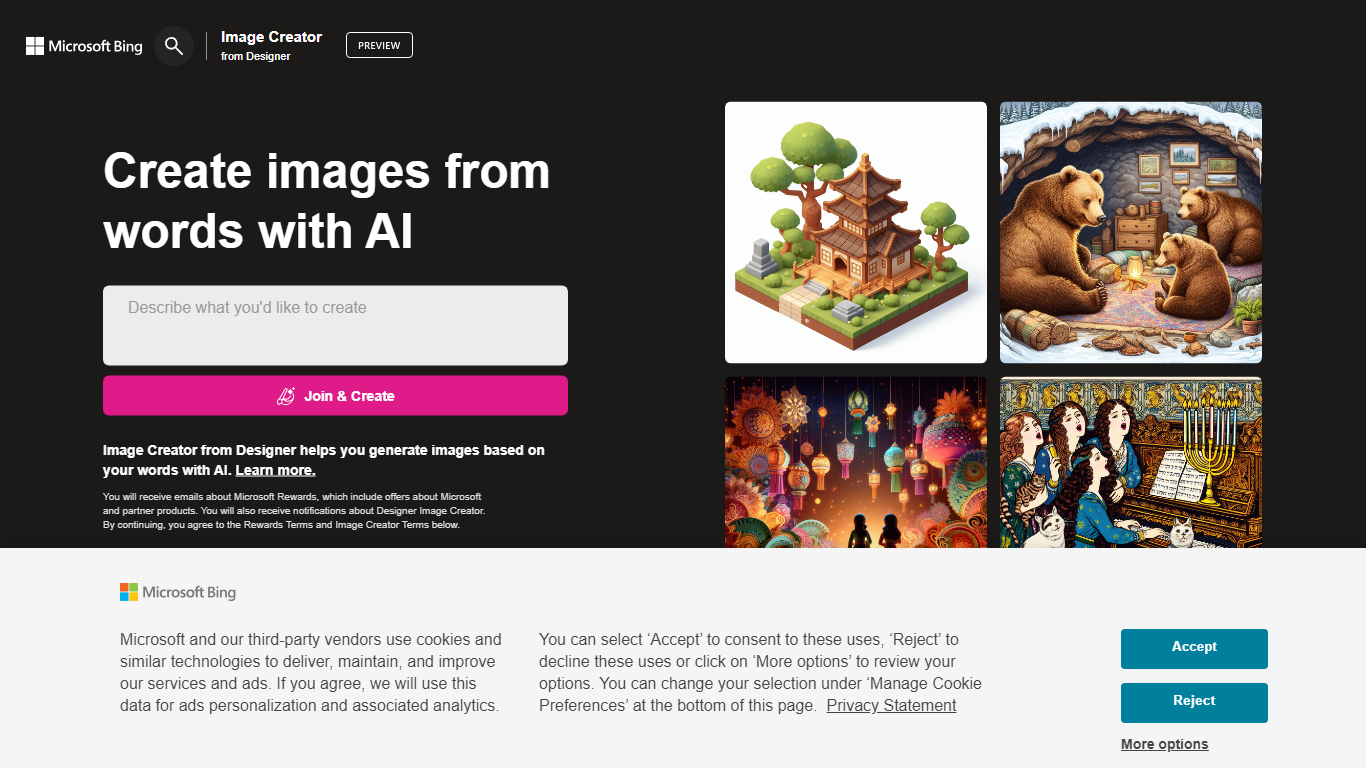Click the brush icon on Join & Create
Image resolution: width=1366 pixels, height=768 pixels.
point(286,396)
